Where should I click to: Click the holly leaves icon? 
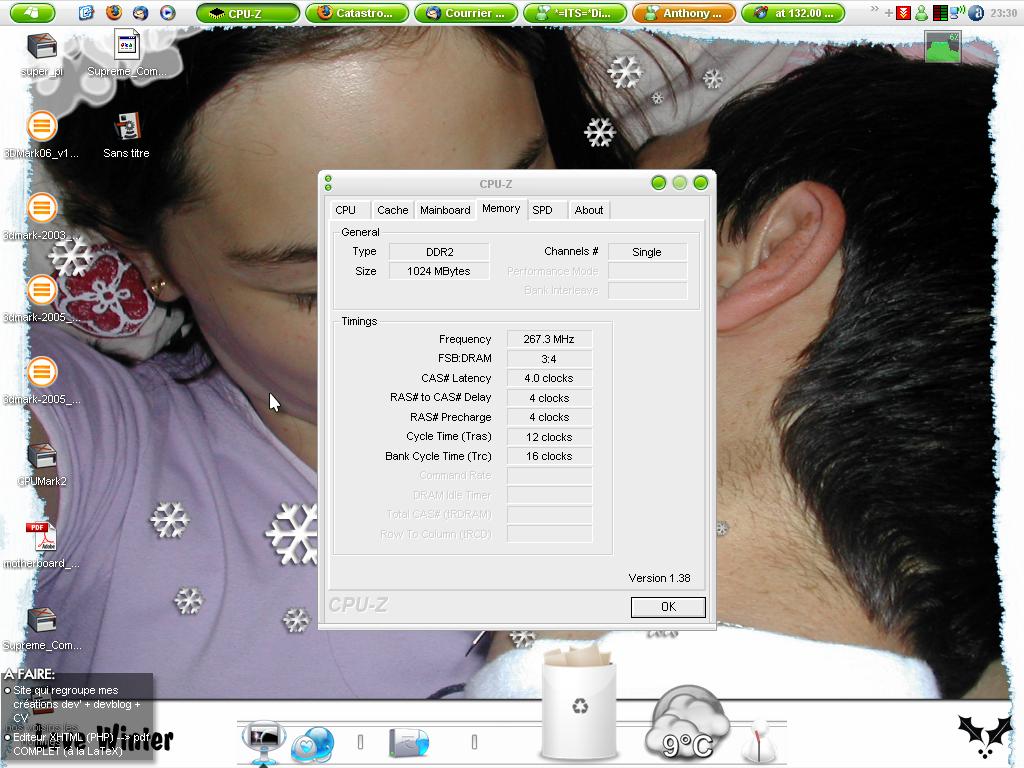pos(985,735)
